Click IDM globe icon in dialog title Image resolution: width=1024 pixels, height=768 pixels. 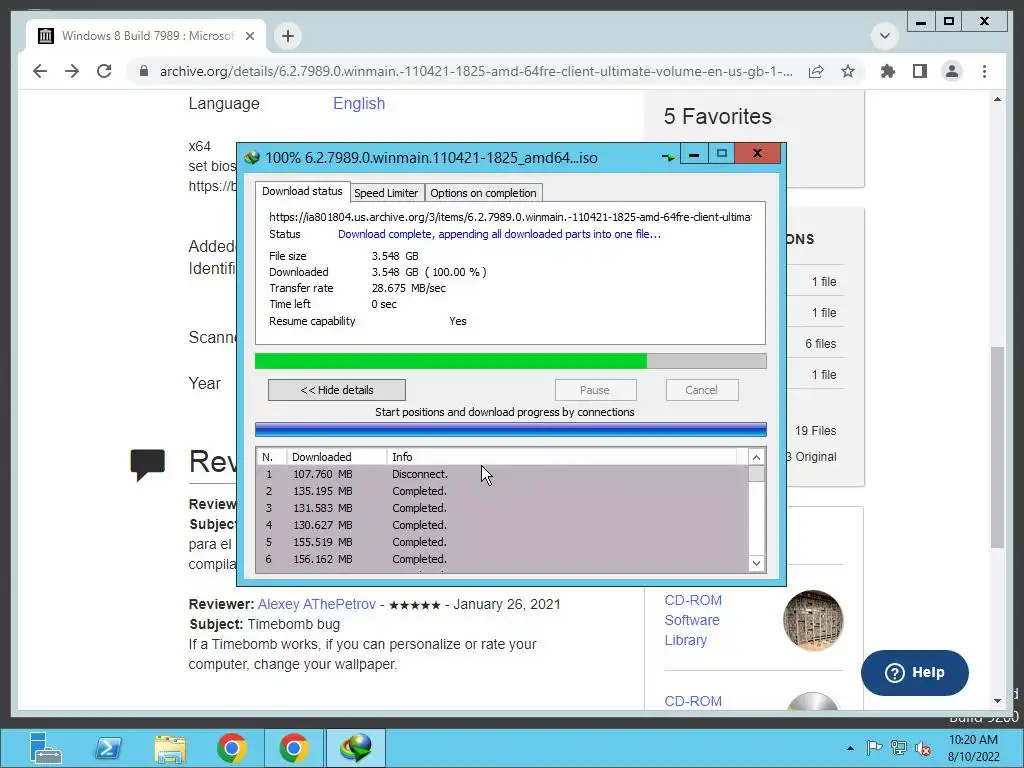(x=252, y=157)
